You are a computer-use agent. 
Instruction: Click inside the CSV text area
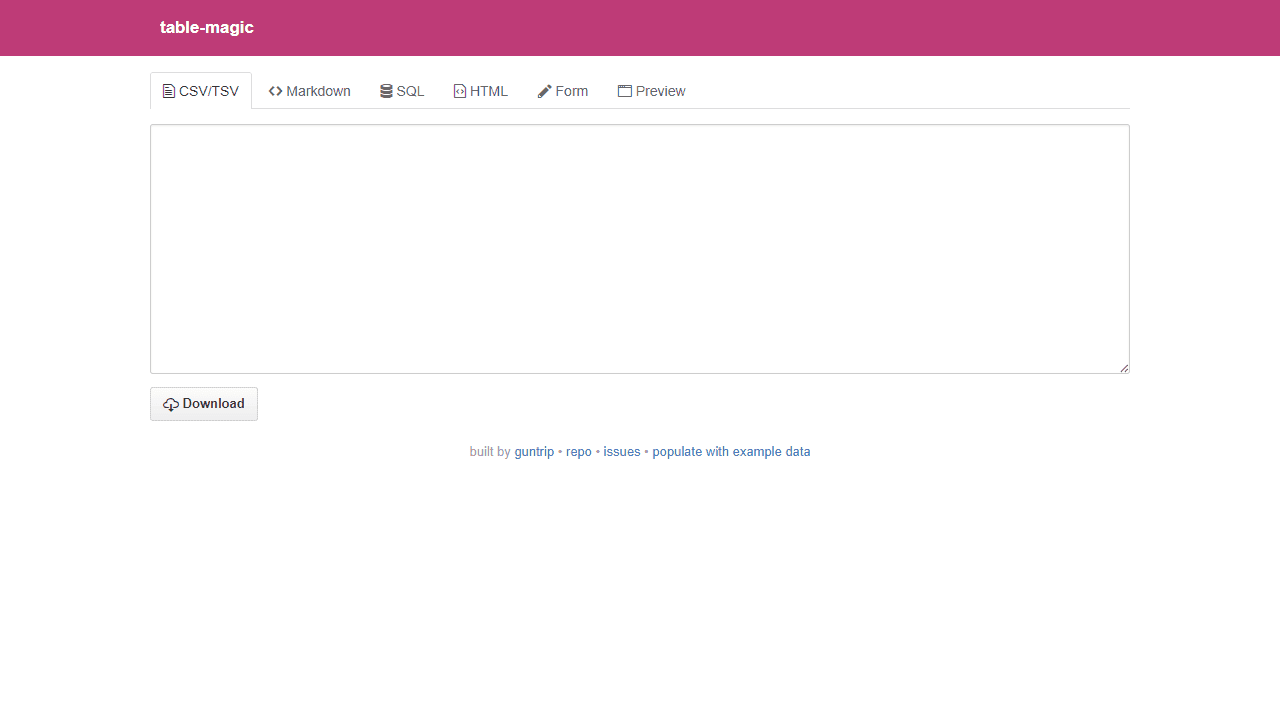(640, 249)
